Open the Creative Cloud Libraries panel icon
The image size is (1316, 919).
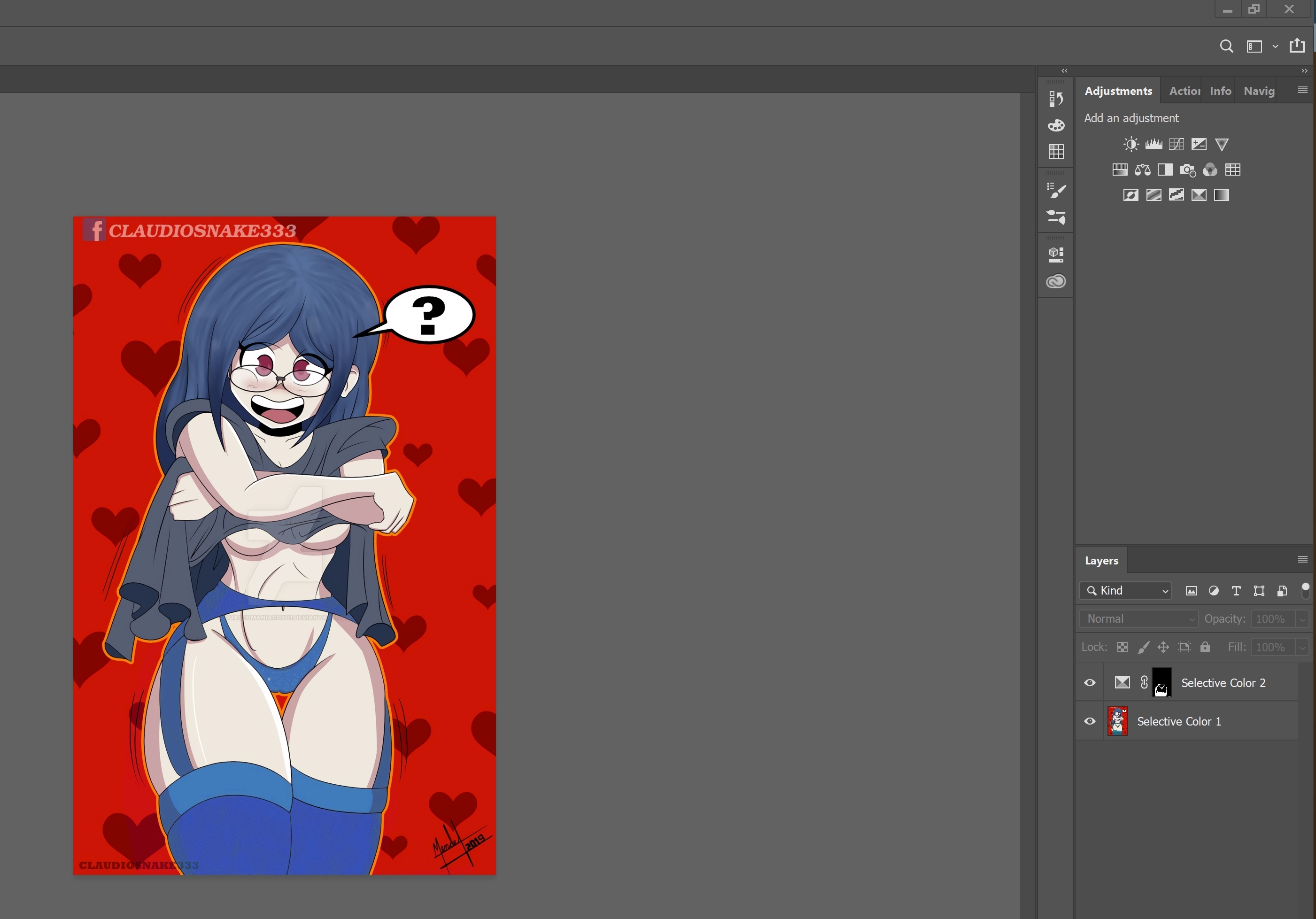click(1056, 281)
